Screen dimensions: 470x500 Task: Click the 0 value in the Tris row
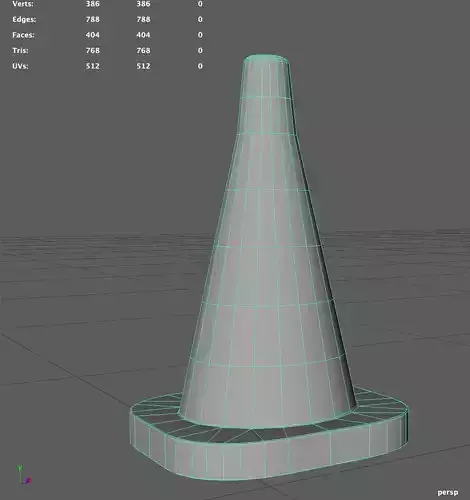point(200,51)
